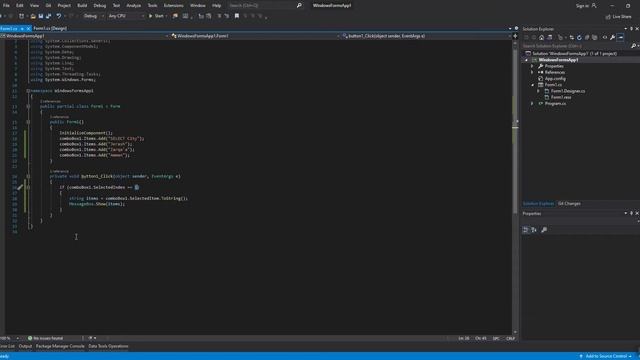640x360 pixels.
Task: Open the Build menu
Action: click(82, 5)
